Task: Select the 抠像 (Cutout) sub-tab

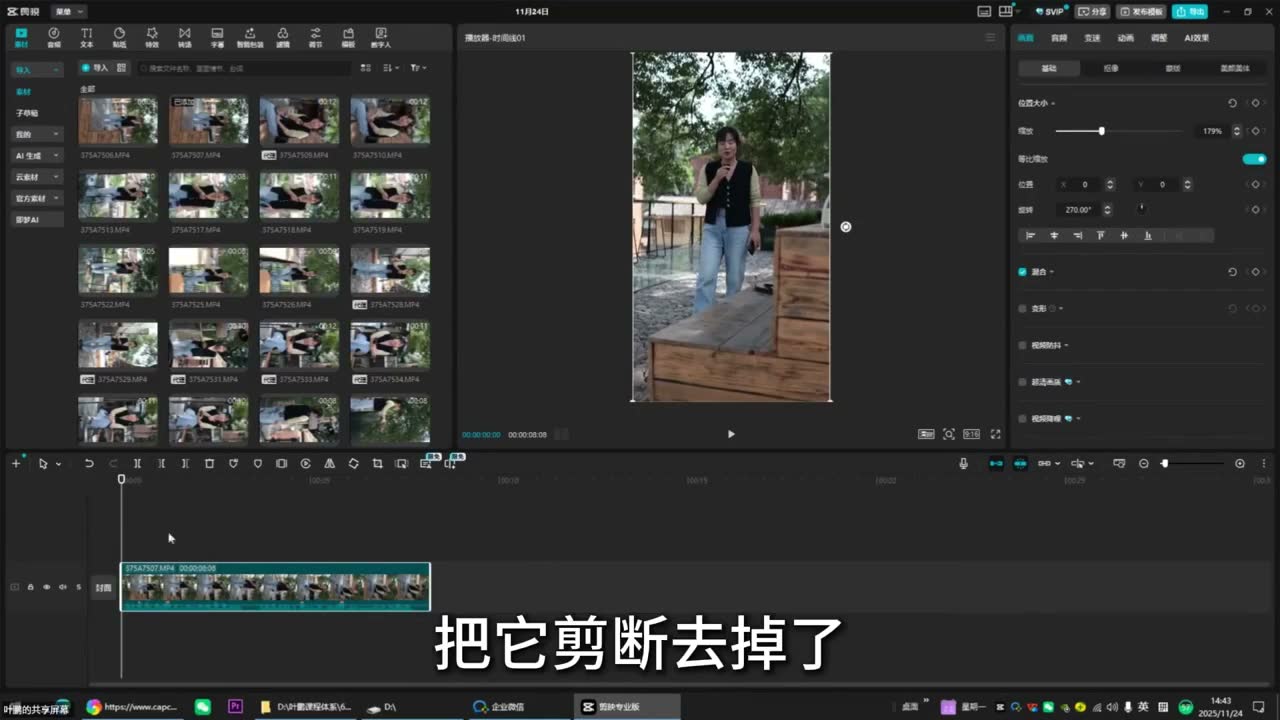Action: 1111,68
